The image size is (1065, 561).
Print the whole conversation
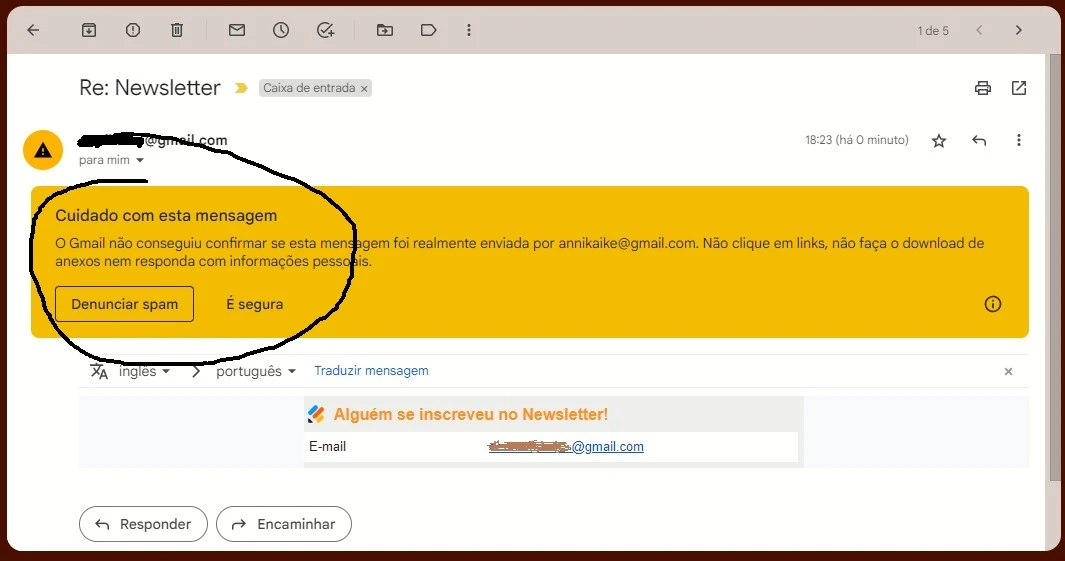(x=983, y=88)
